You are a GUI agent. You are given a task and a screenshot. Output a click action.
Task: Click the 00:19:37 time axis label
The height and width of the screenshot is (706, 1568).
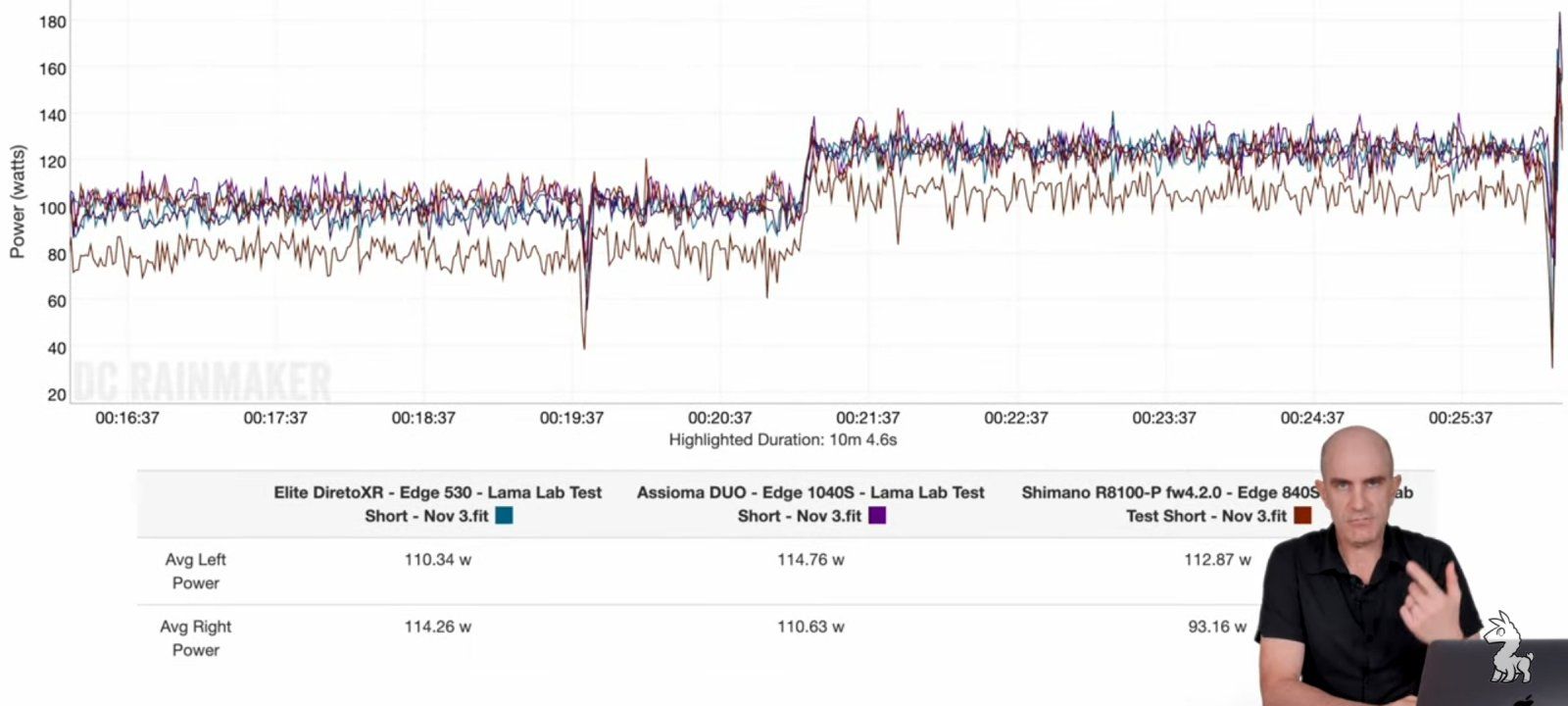(571, 418)
